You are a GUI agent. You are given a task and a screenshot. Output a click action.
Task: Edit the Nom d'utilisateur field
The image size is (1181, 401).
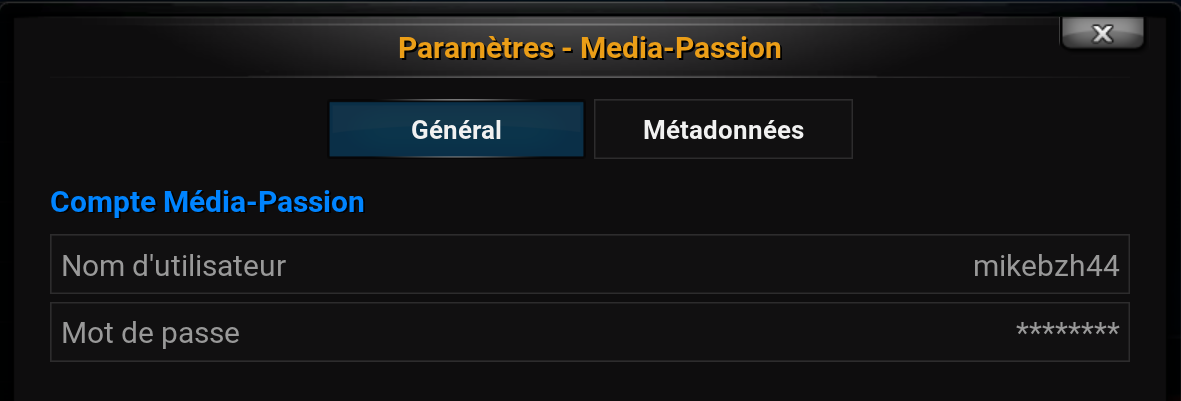click(589, 265)
